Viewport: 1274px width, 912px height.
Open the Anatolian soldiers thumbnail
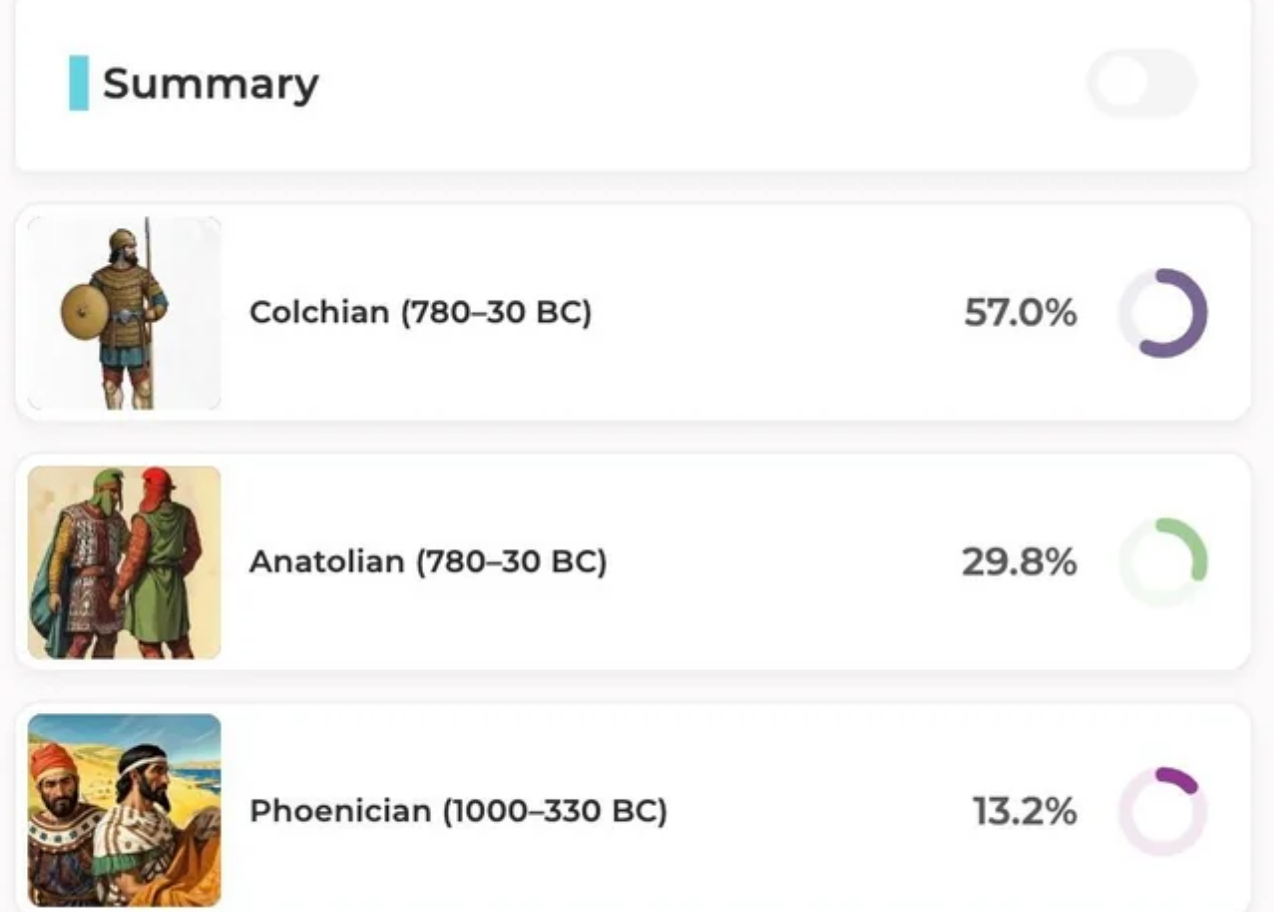(x=124, y=562)
